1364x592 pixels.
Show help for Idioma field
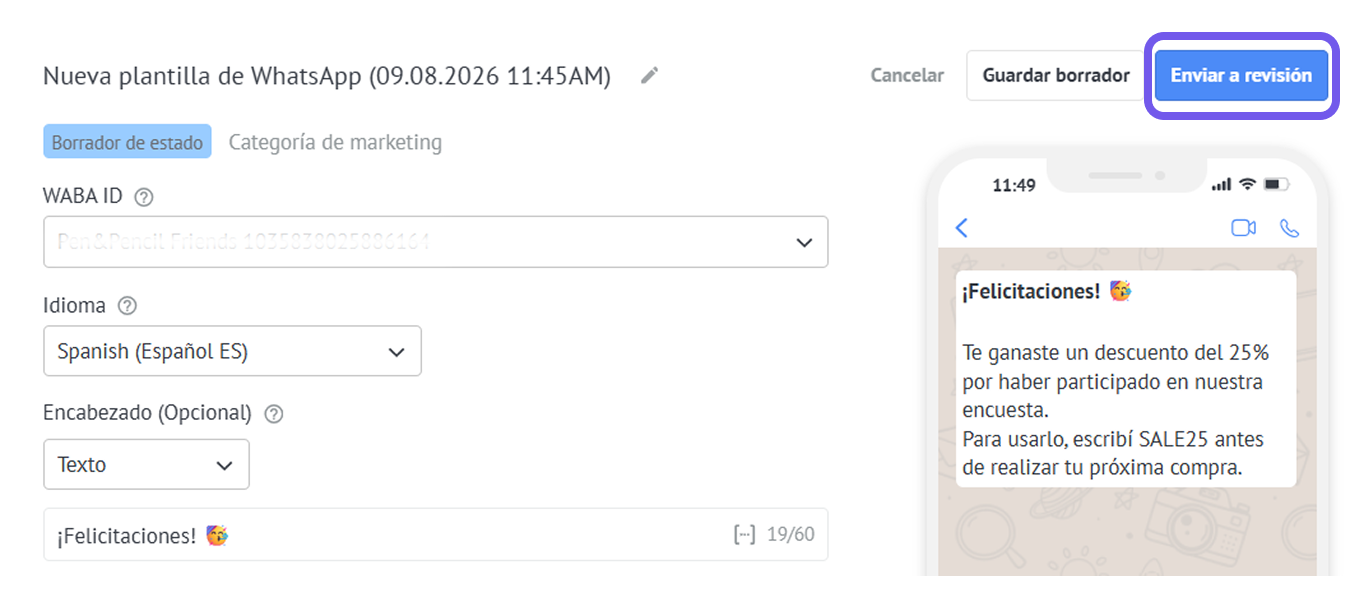pos(127,305)
